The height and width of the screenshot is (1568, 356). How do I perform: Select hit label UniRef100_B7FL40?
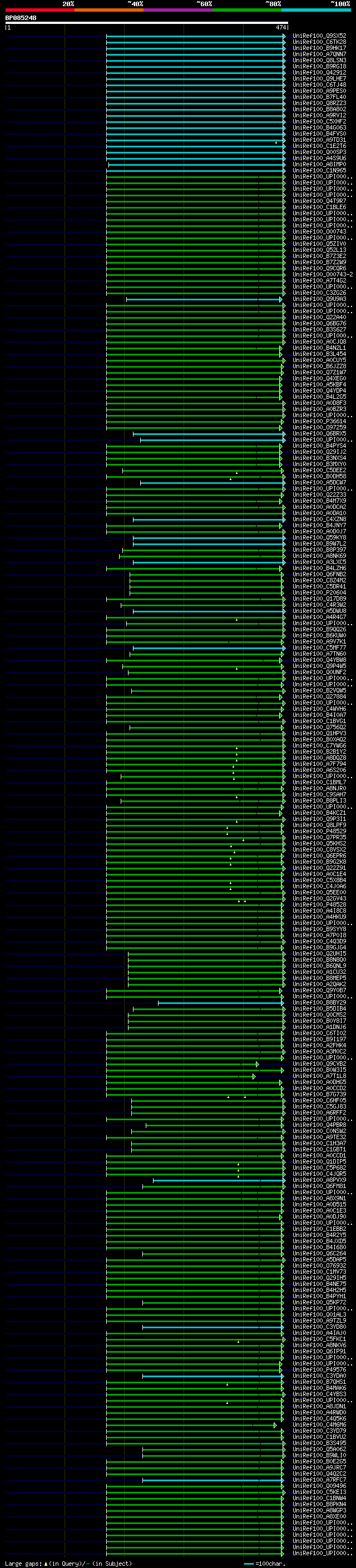click(319, 97)
